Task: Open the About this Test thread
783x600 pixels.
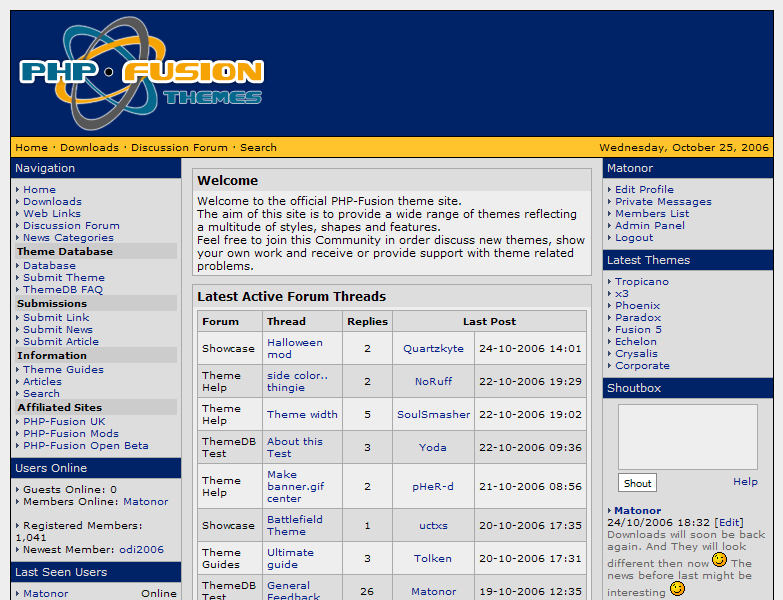Action: click(295, 447)
